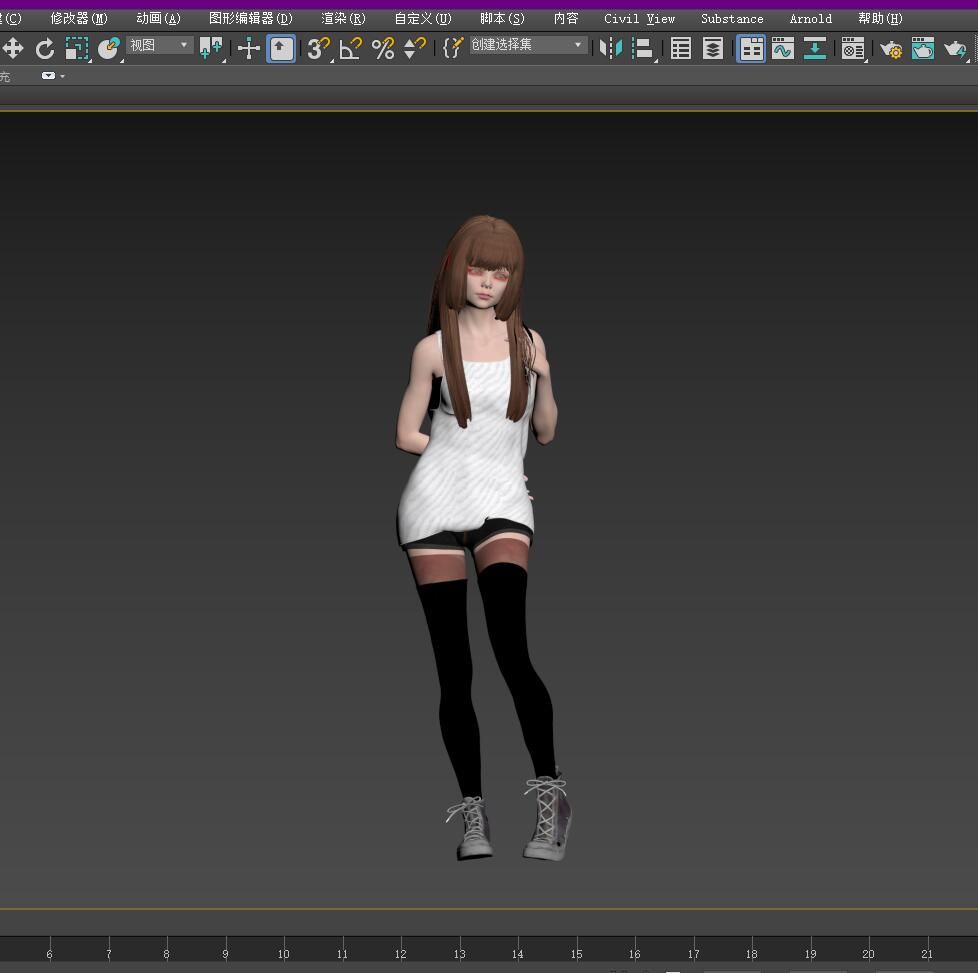Open the 渲染(R) menu
The width and height of the screenshot is (978, 973).
[343, 18]
